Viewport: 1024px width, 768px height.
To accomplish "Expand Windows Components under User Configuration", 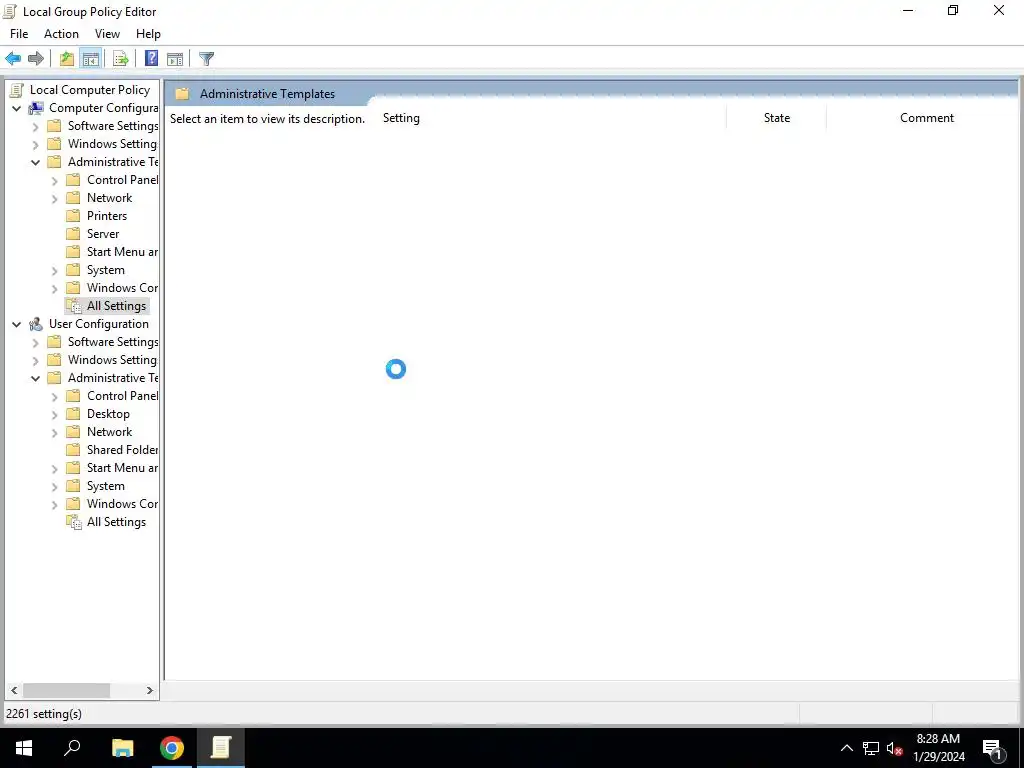I will click(x=55, y=505).
